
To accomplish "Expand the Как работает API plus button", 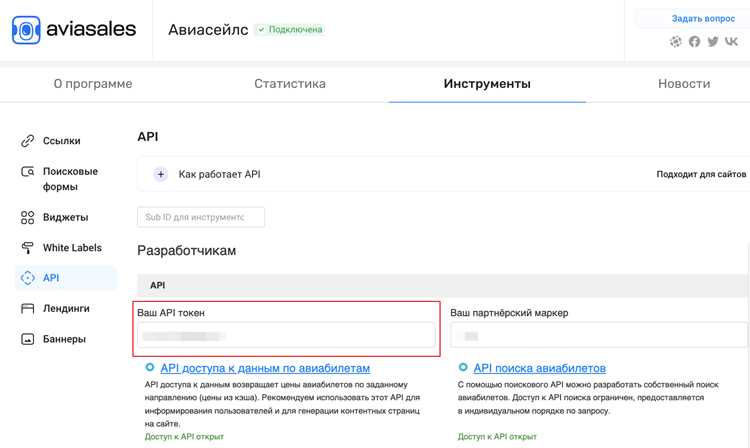I will click(x=161, y=175).
